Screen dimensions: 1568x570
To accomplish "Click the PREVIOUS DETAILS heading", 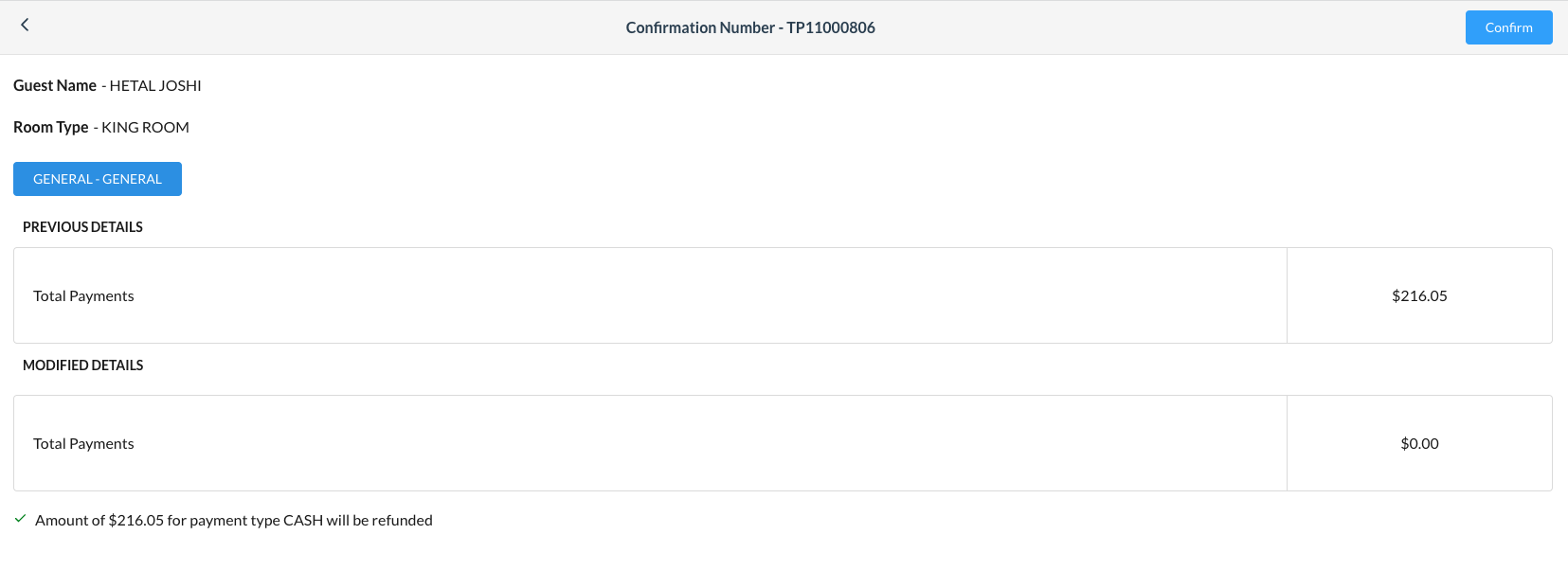I will (x=82, y=227).
